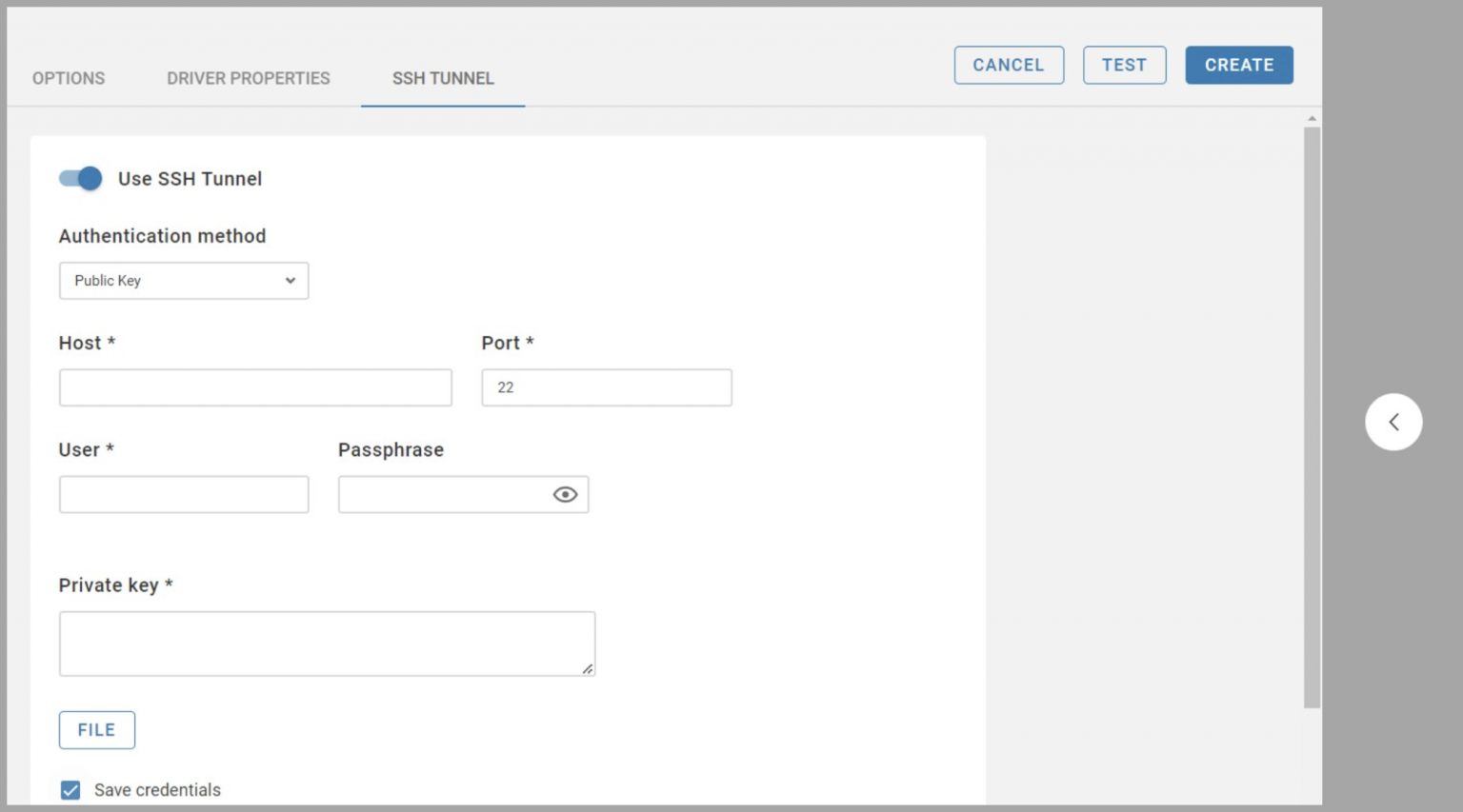Select Public Key from the authentication selector
The height and width of the screenshot is (812, 1463).
[x=184, y=281]
